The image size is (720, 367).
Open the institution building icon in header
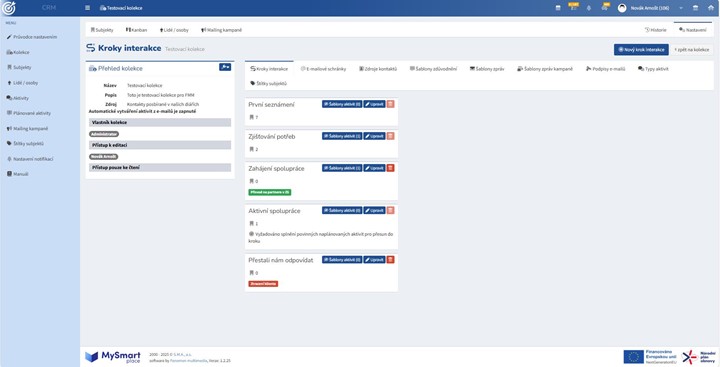click(x=695, y=8)
